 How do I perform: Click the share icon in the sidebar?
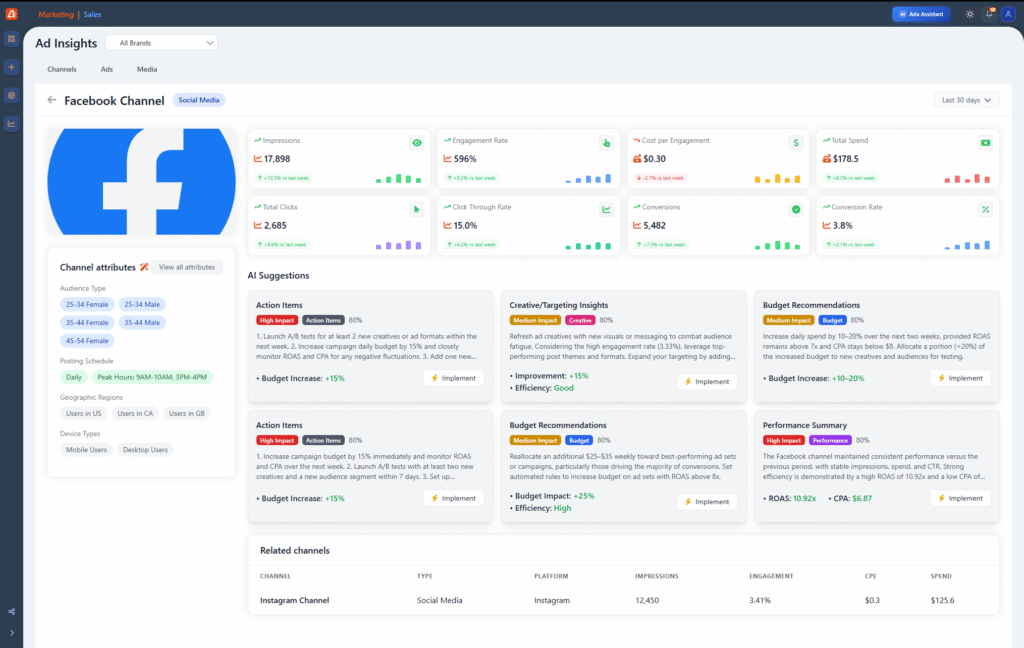click(x=11, y=612)
